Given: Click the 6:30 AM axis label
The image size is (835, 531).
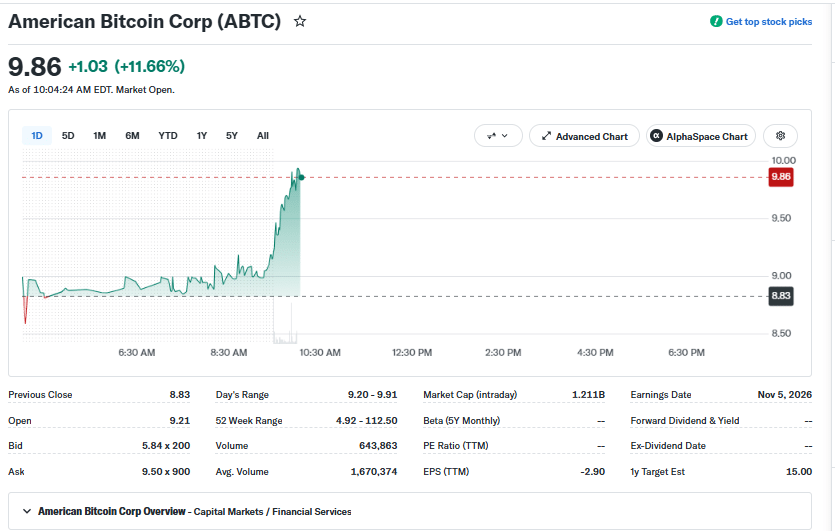Looking at the screenshot, I should click(137, 353).
